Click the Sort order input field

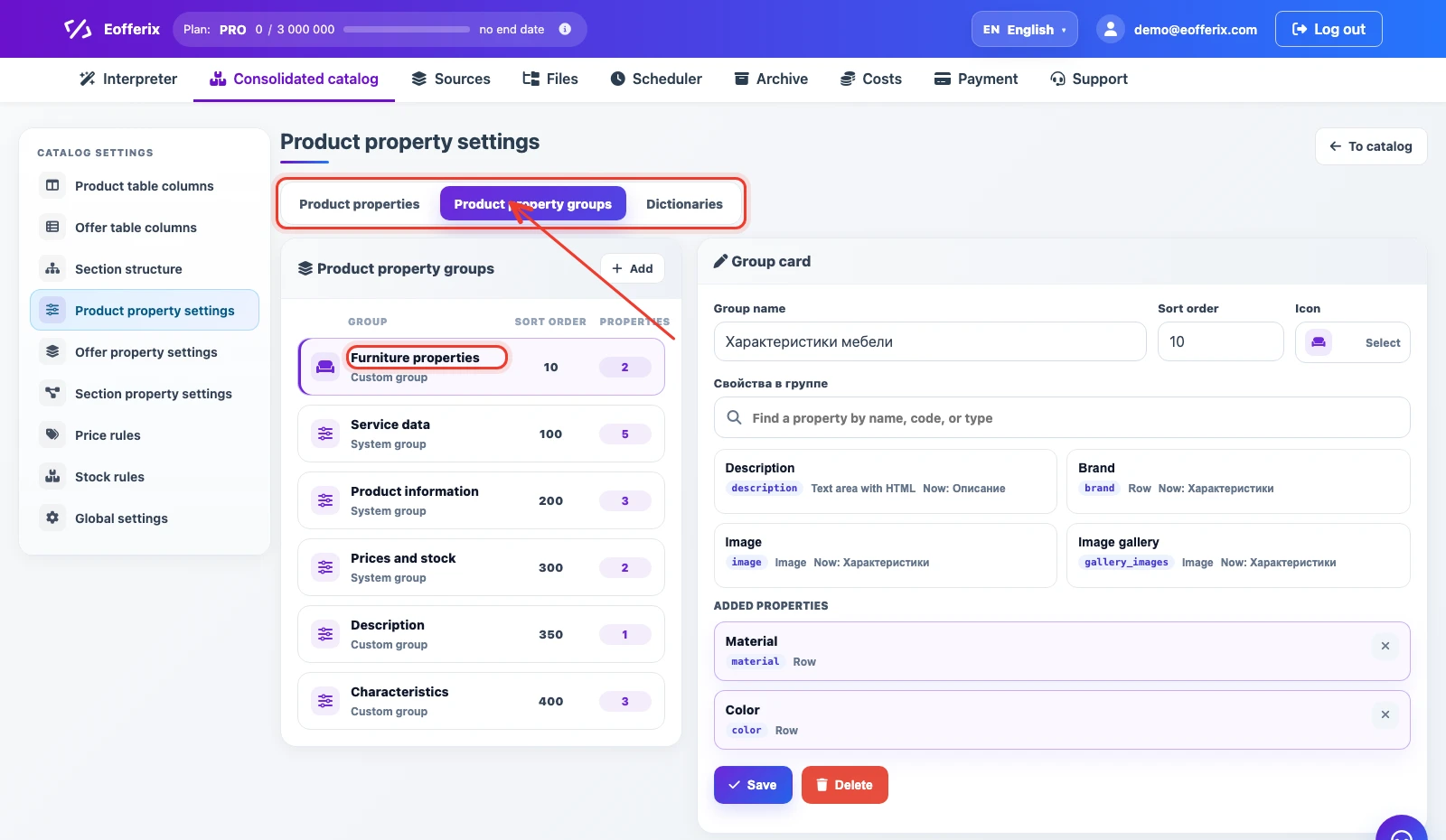click(x=1220, y=341)
